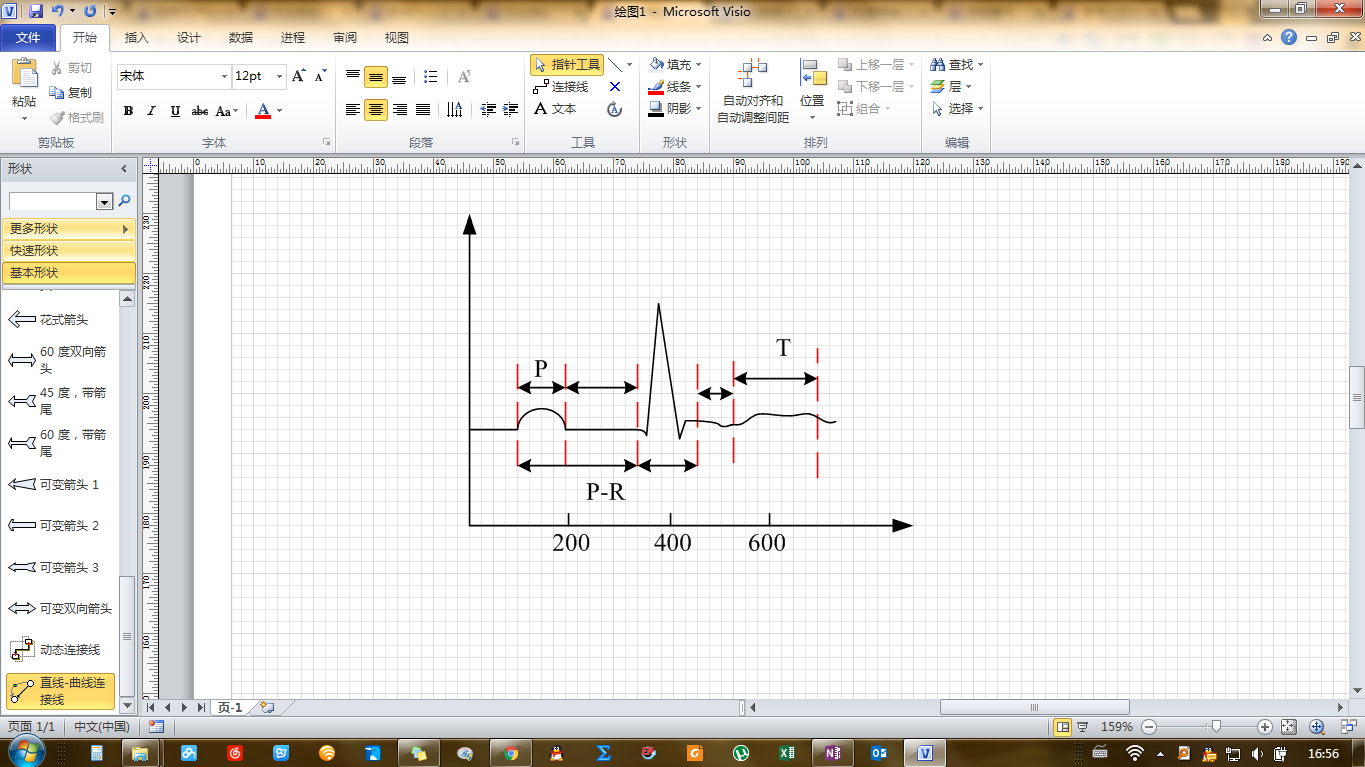Open Excel from the Windows taskbar
Screen dimensions: 1365x767
click(787, 752)
